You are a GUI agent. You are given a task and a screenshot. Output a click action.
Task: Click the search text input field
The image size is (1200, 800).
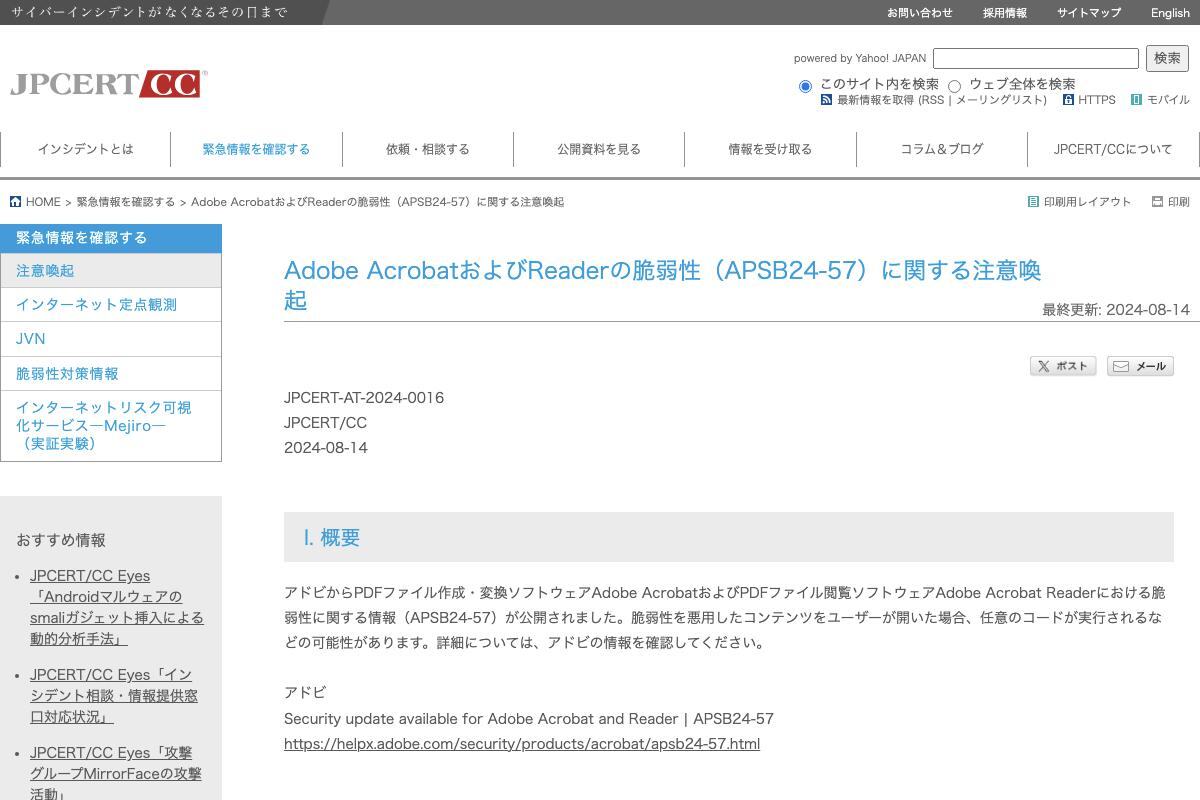coord(1036,59)
